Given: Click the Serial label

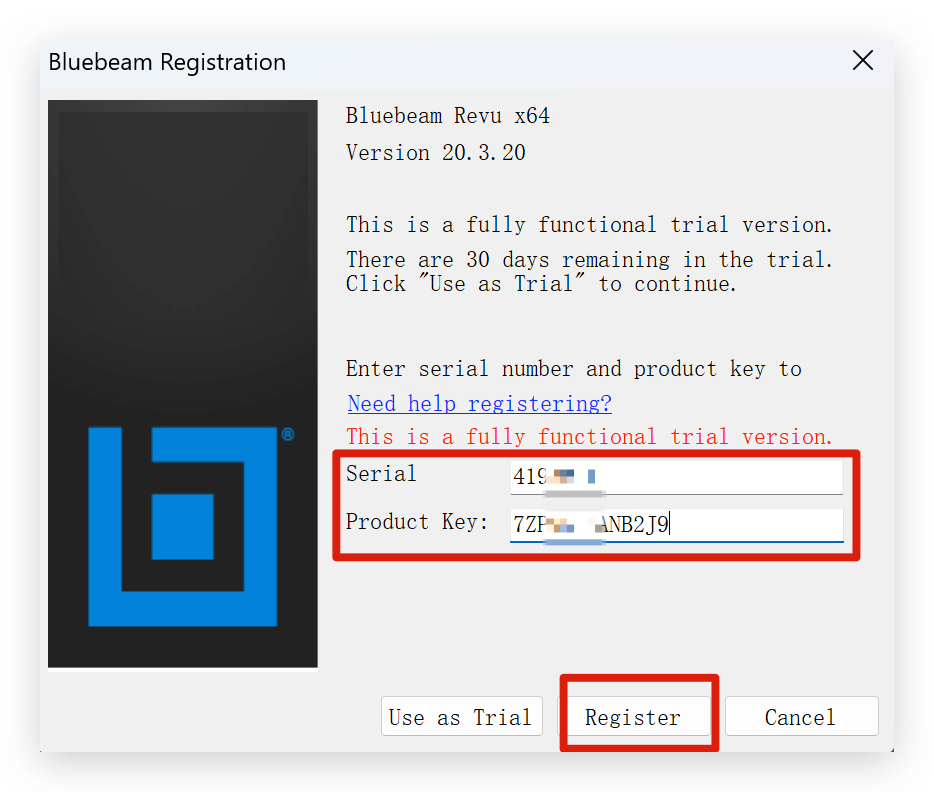Looking at the screenshot, I should point(381,473).
